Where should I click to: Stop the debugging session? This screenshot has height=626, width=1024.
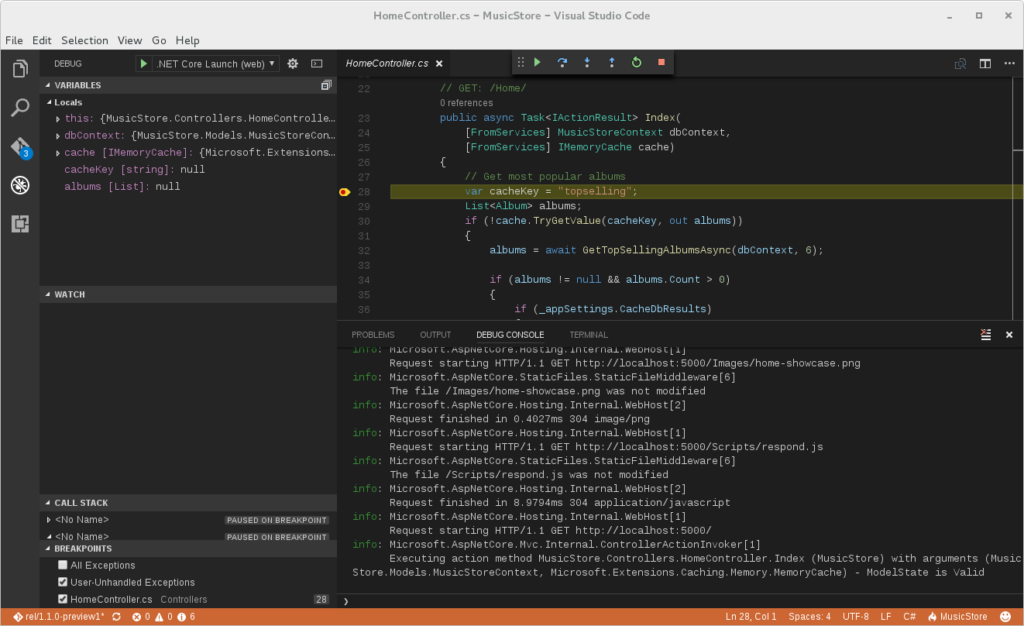(661, 62)
